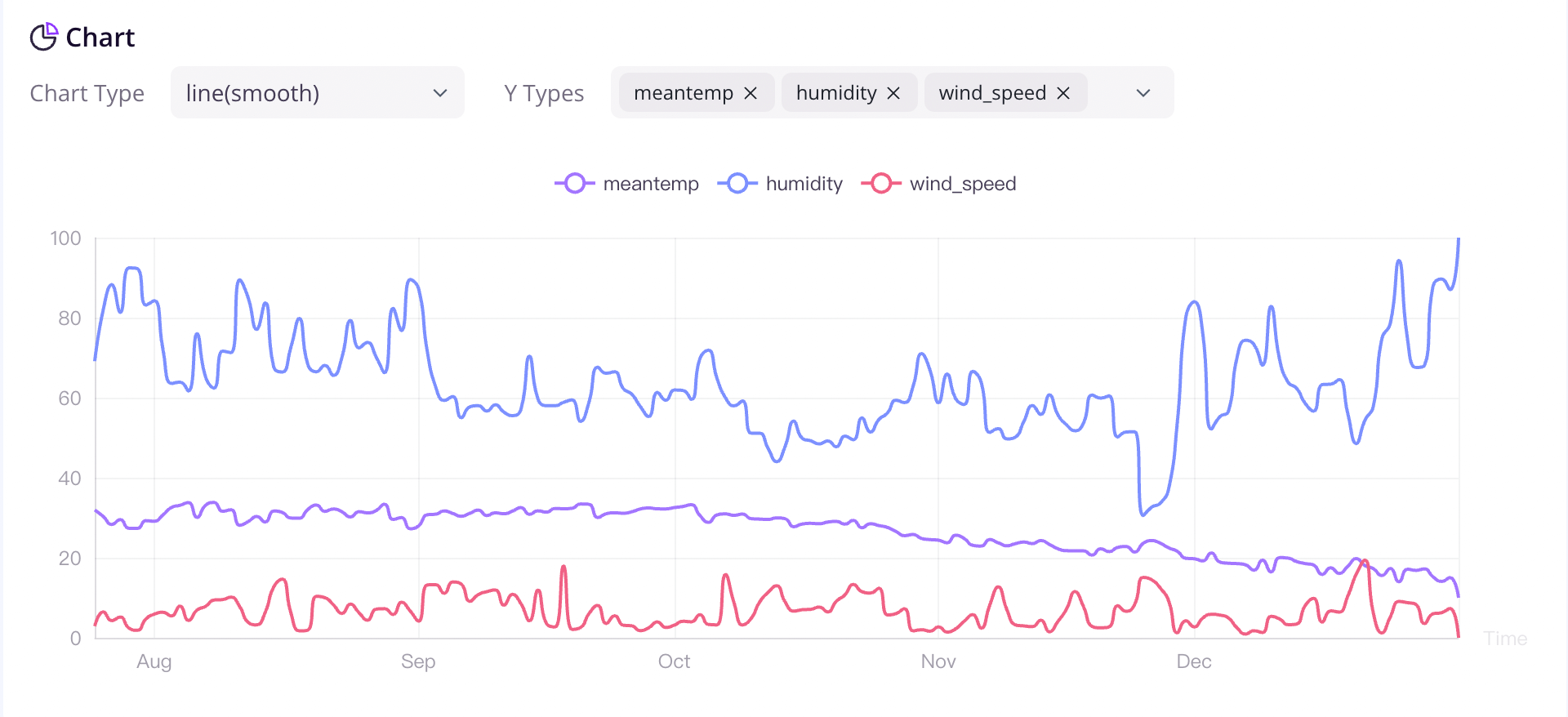
Task: Click the Sep label on time axis
Action: point(418,661)
